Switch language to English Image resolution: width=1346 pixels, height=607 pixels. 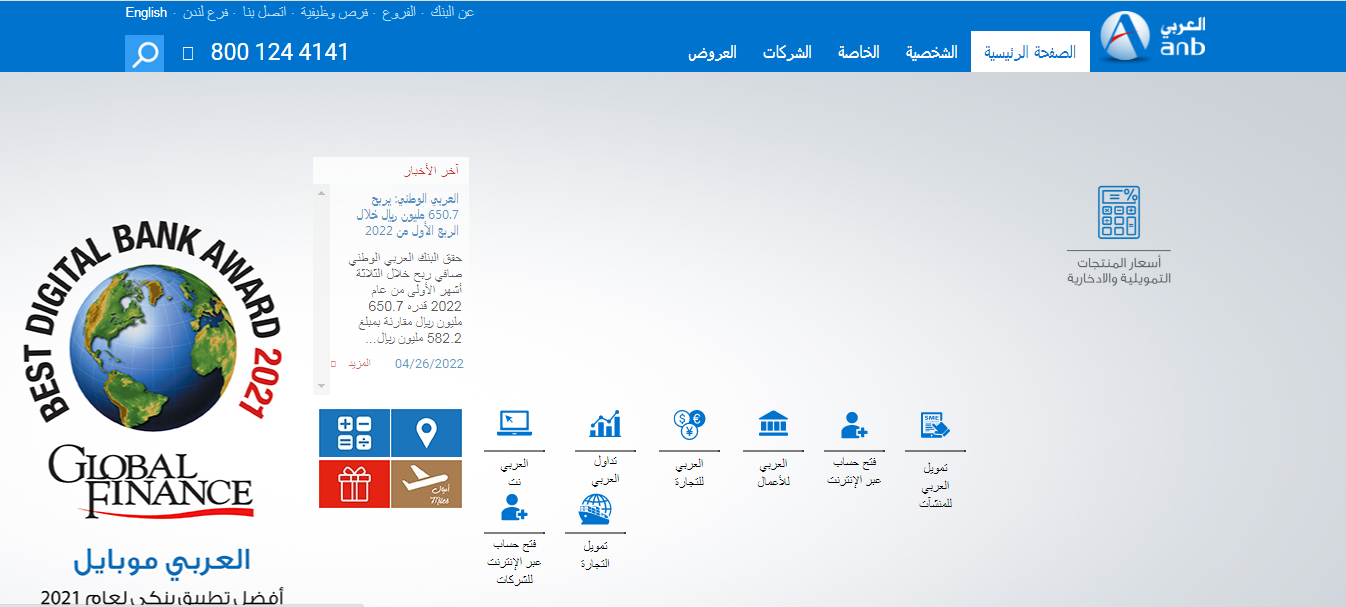(x=146, y=13)
